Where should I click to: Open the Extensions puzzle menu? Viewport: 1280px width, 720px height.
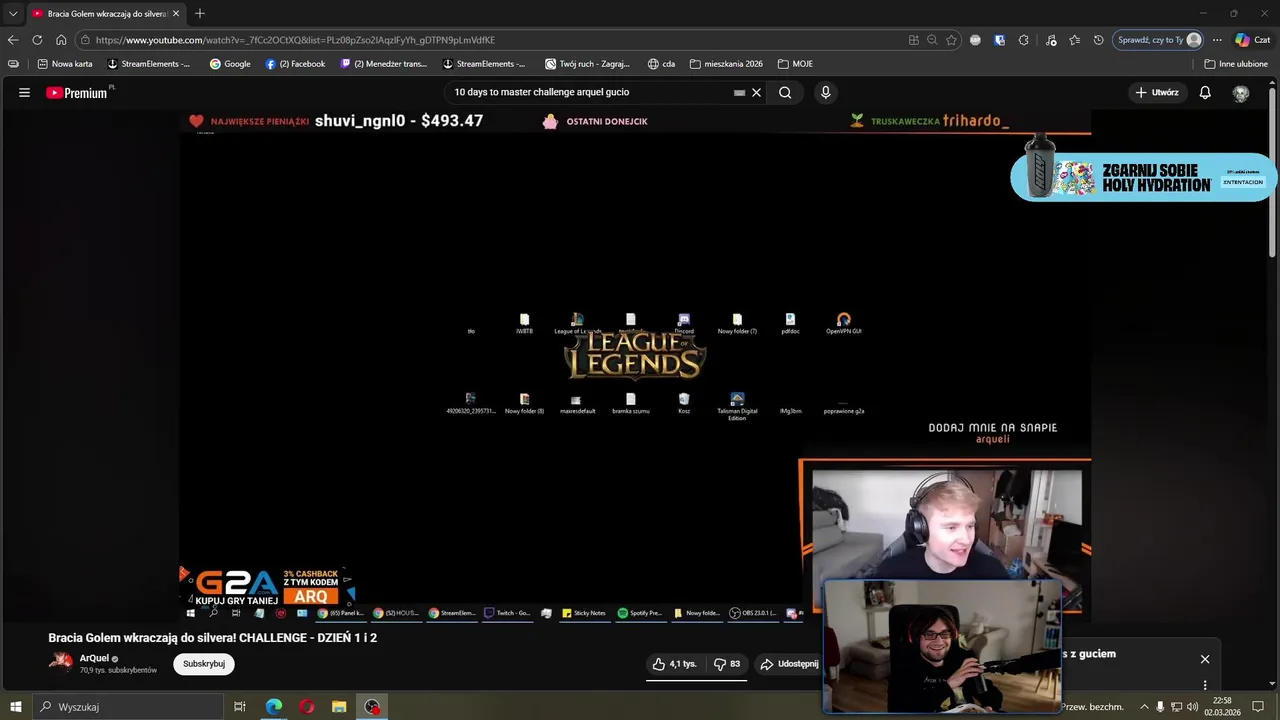[1024, 40]
